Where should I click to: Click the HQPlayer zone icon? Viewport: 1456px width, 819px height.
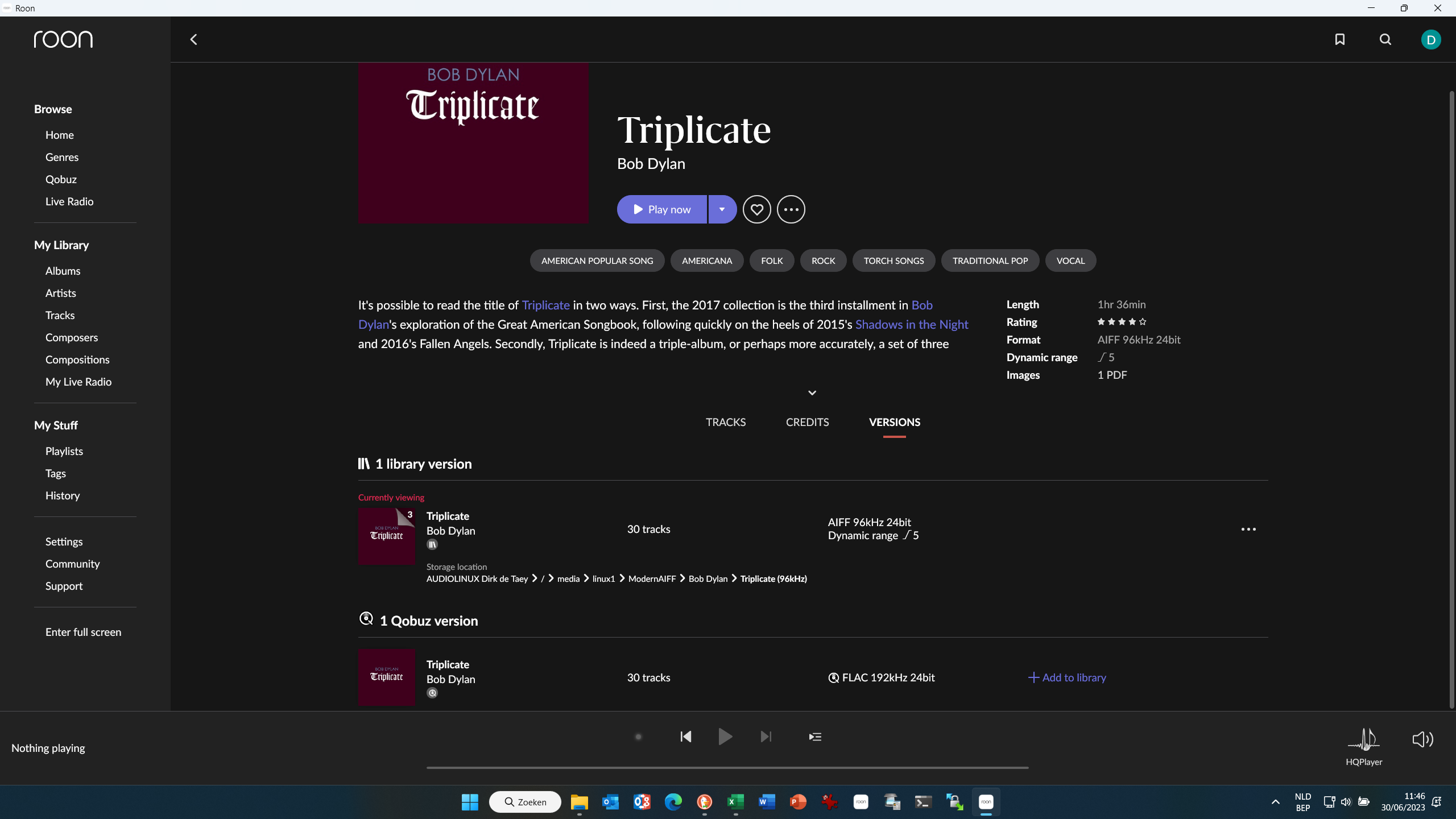coord(1363,739)
